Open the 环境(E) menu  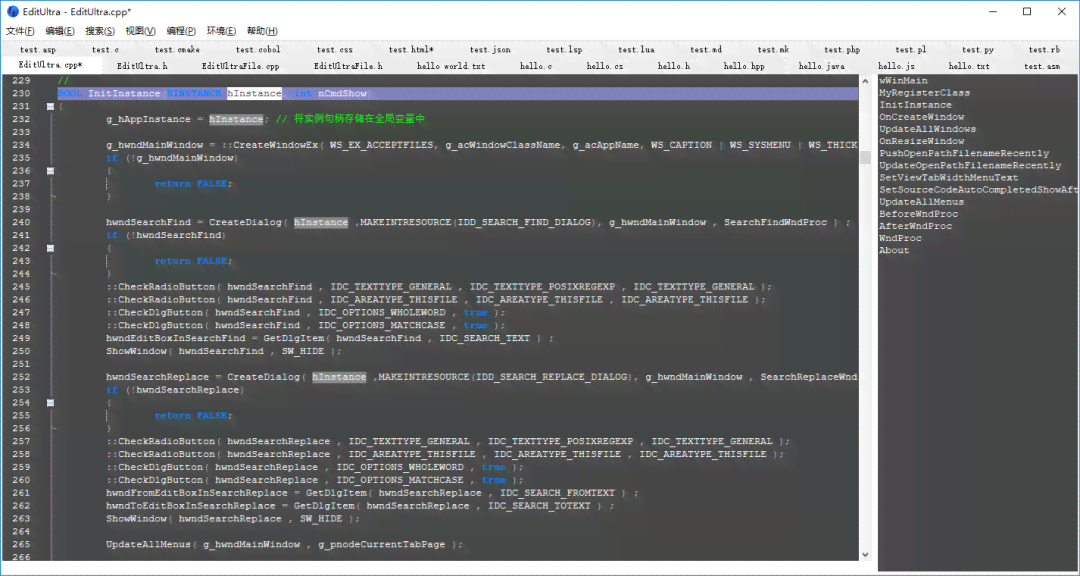point(221,31)
